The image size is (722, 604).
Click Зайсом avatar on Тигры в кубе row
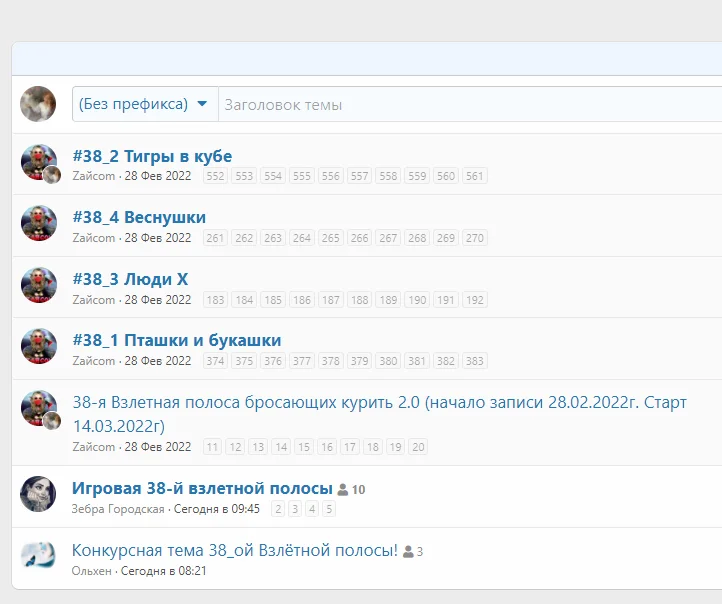click(x=39, y=162)
